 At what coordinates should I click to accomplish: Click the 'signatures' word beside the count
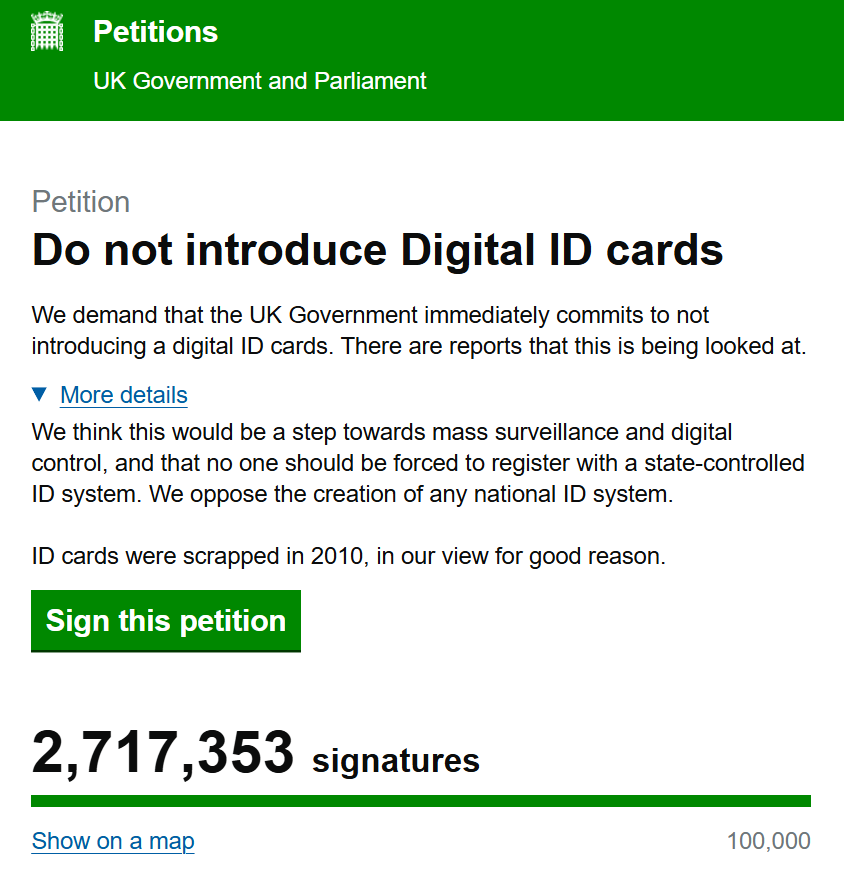coord(396,761)
